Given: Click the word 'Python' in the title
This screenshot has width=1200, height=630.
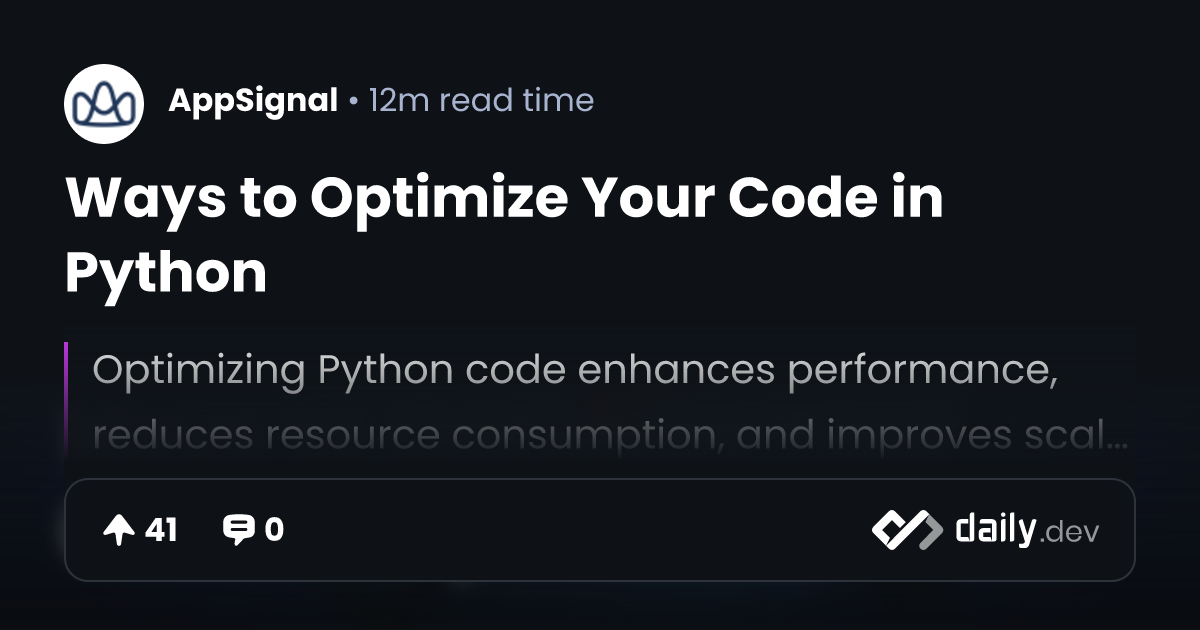Looking at the screenshot, I should tap(166, 272).
